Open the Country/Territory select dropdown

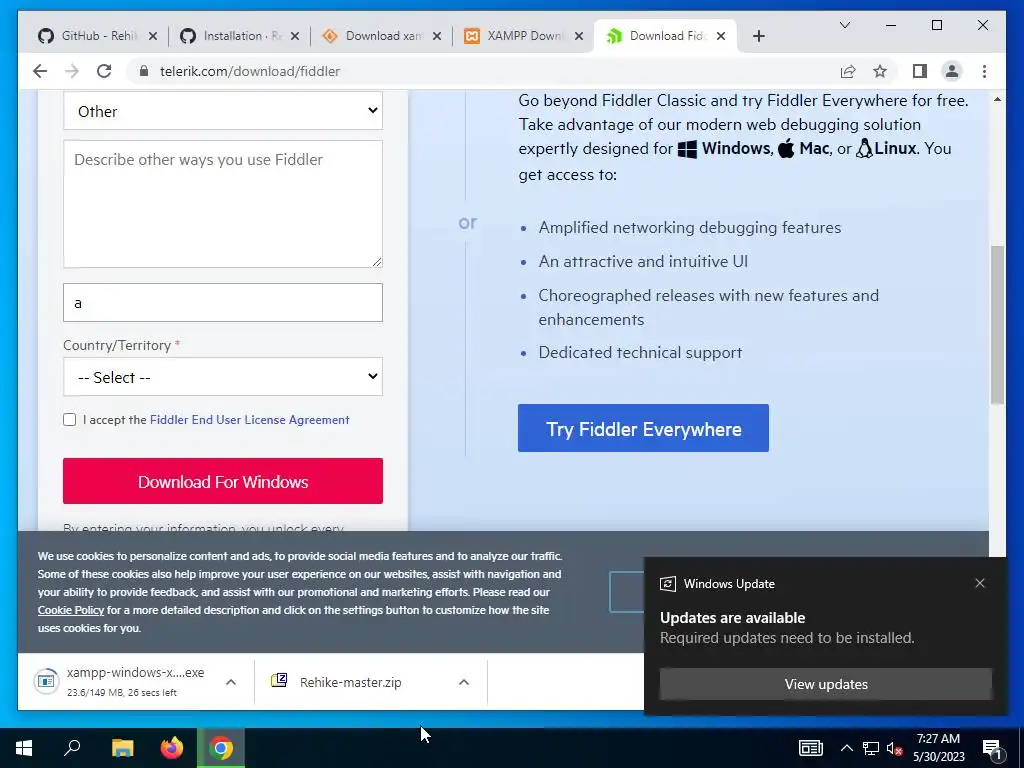pyautogui.click(x=223, y=377)
